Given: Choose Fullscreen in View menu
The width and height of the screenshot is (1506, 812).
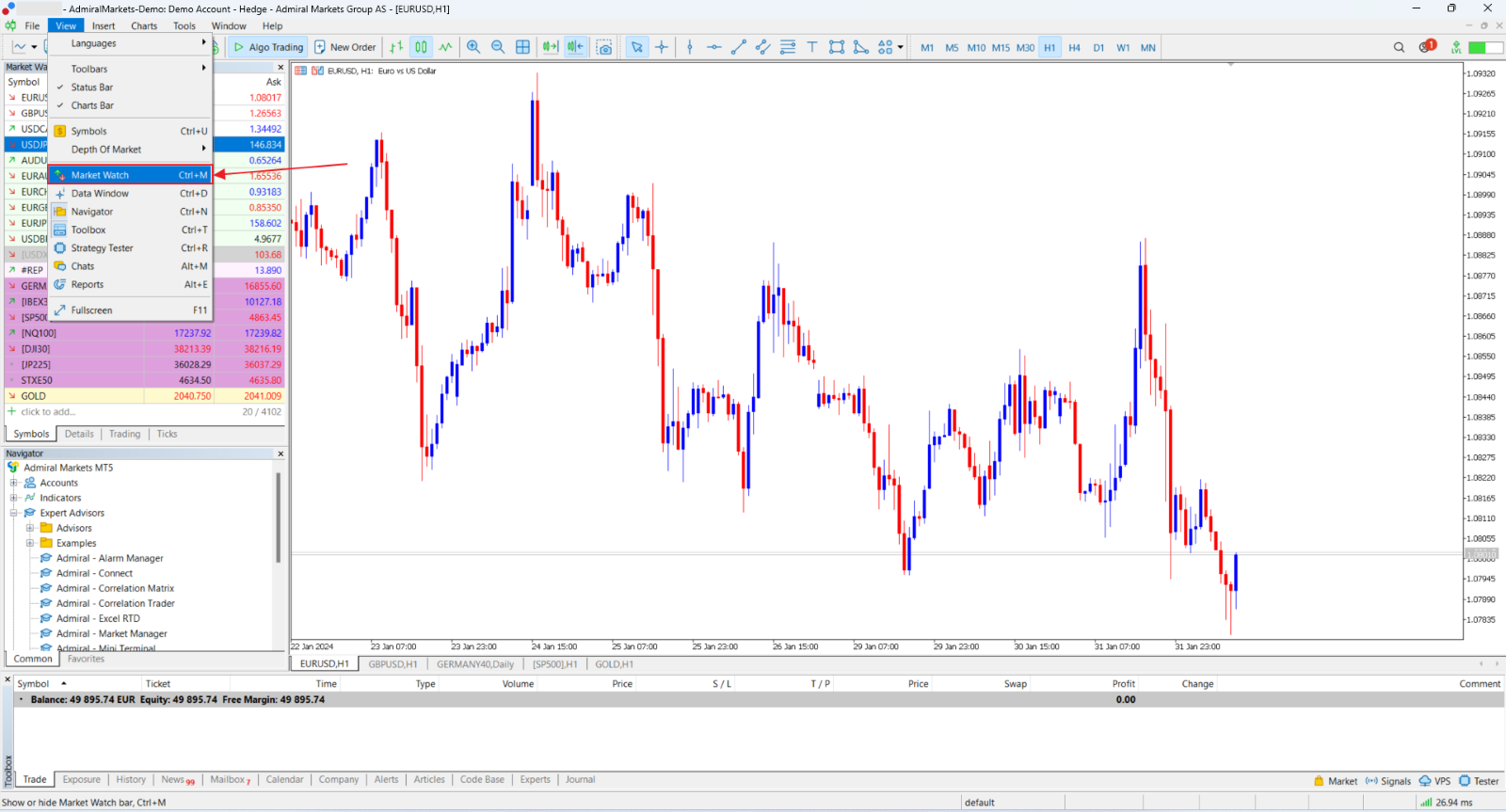Looking at the screenshot, I should click(x=131, y=310).
